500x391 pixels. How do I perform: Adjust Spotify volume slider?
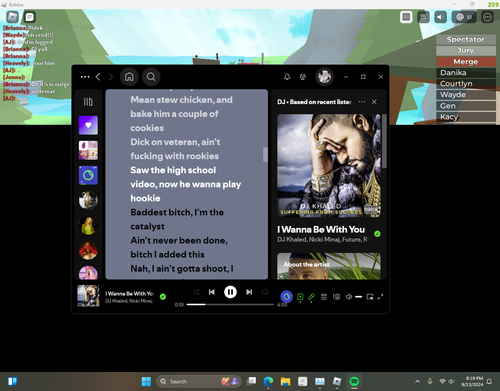[x=359, y=297]
